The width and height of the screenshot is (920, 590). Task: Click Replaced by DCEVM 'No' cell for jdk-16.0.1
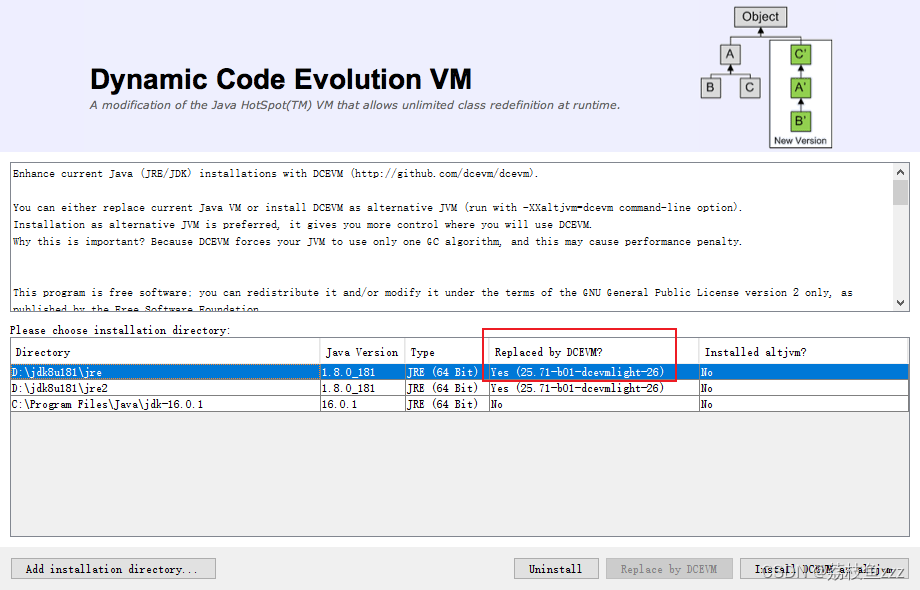click(x=594, y=403)
